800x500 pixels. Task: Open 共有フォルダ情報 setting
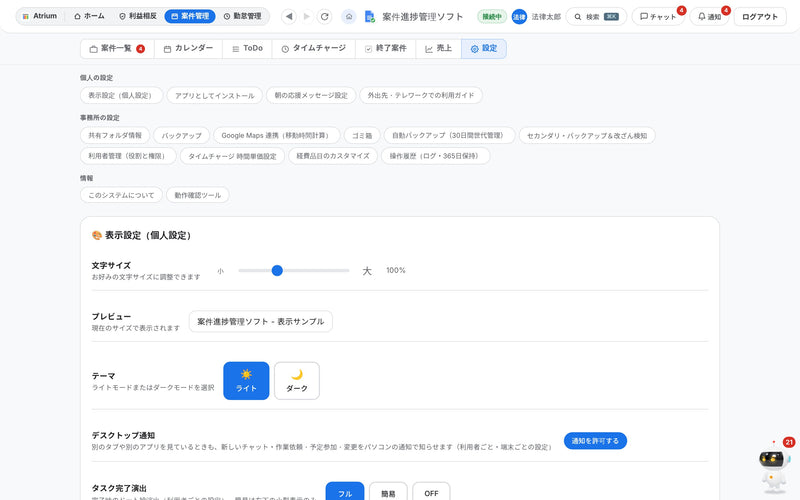[x=115, y=135]
